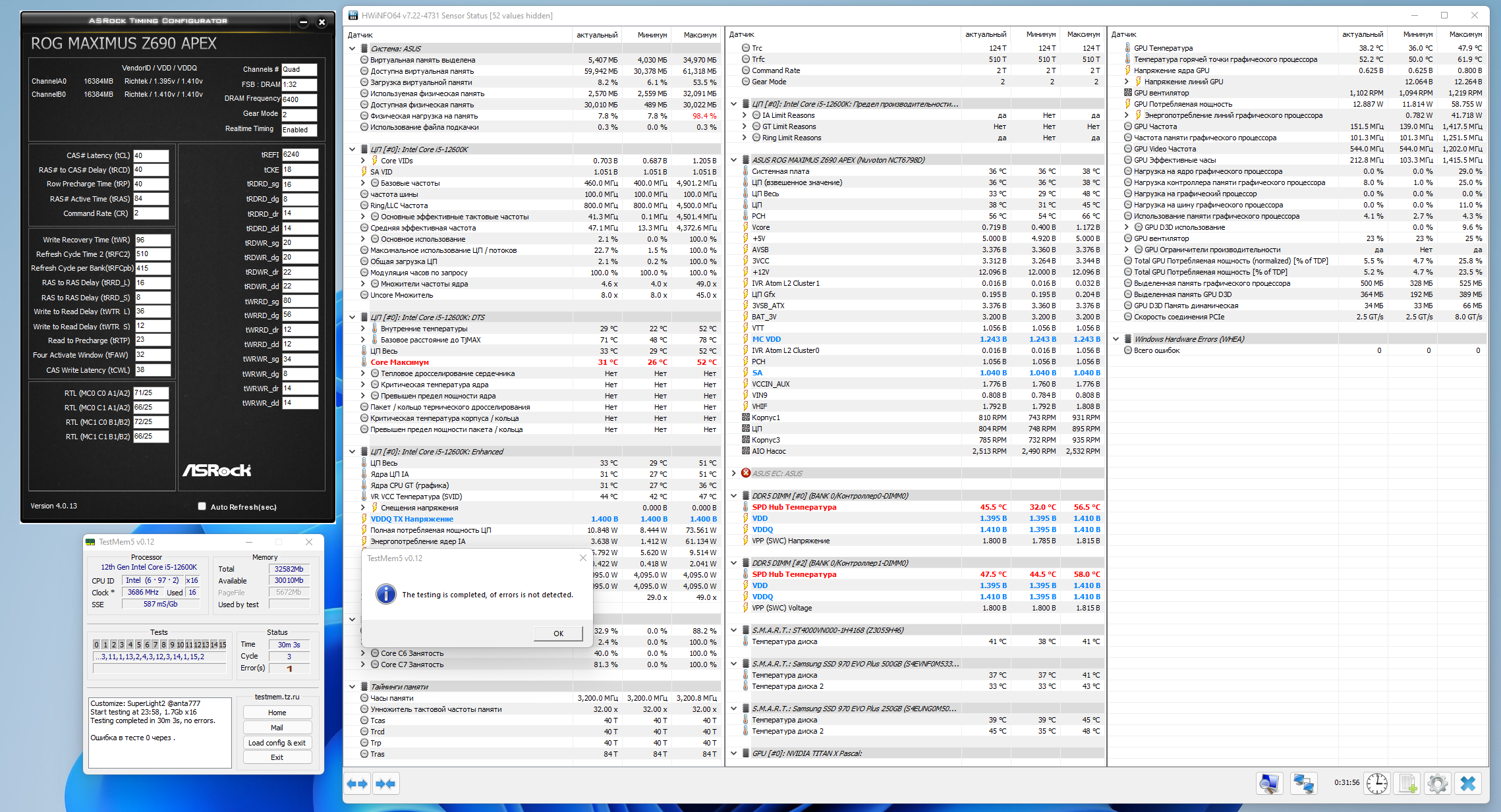
Task: Click the remote network computers icon
Action: (x=1303, y=784)
